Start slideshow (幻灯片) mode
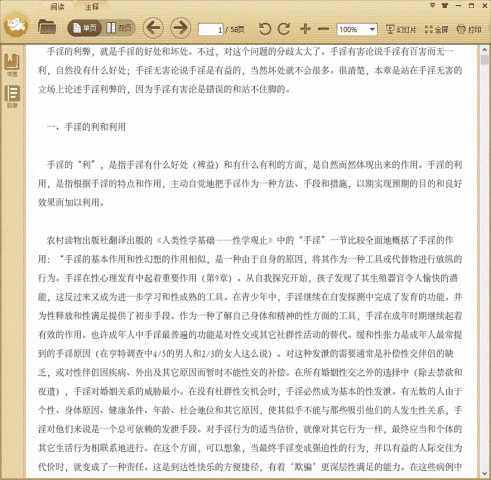This screenshot has width=491, height=480. (x=401, y=29)
